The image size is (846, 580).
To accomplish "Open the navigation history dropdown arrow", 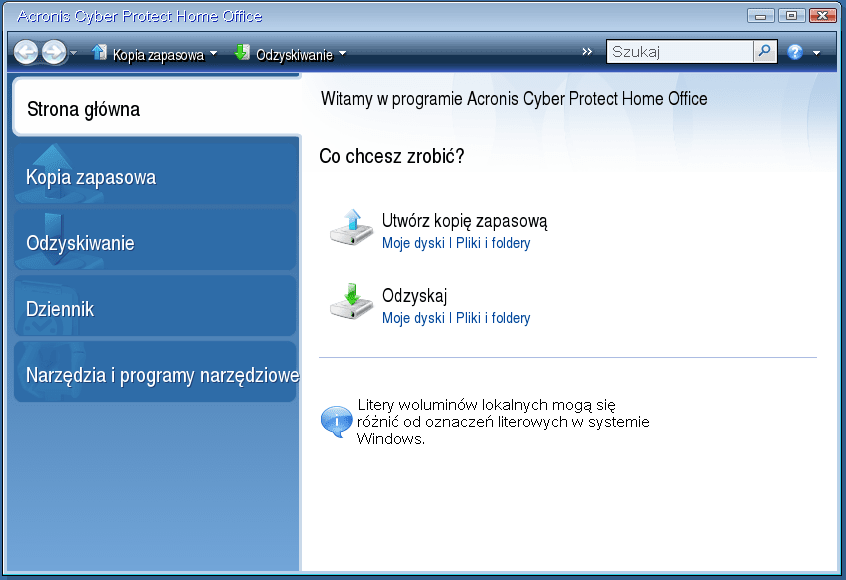I will point(73,53).
